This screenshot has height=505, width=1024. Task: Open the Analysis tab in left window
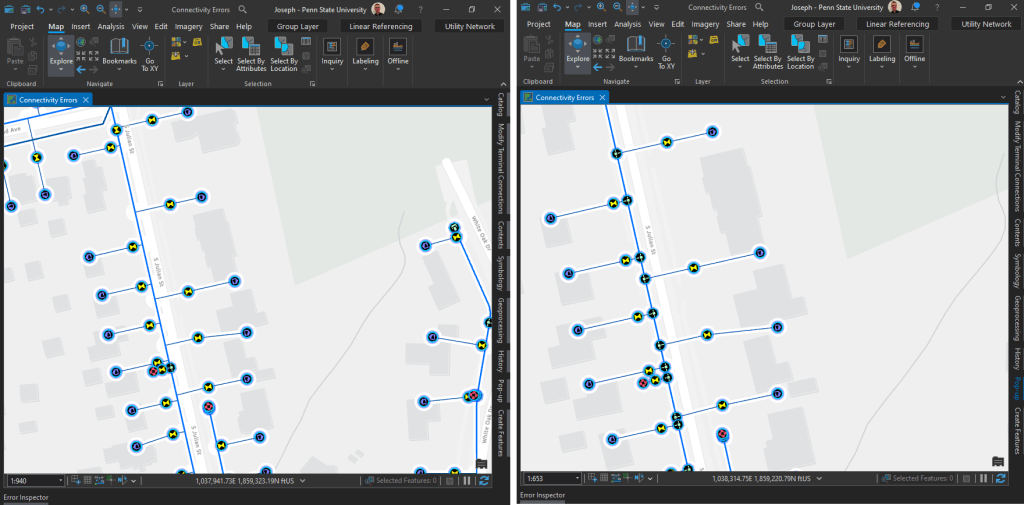click(x=111, y=25)
